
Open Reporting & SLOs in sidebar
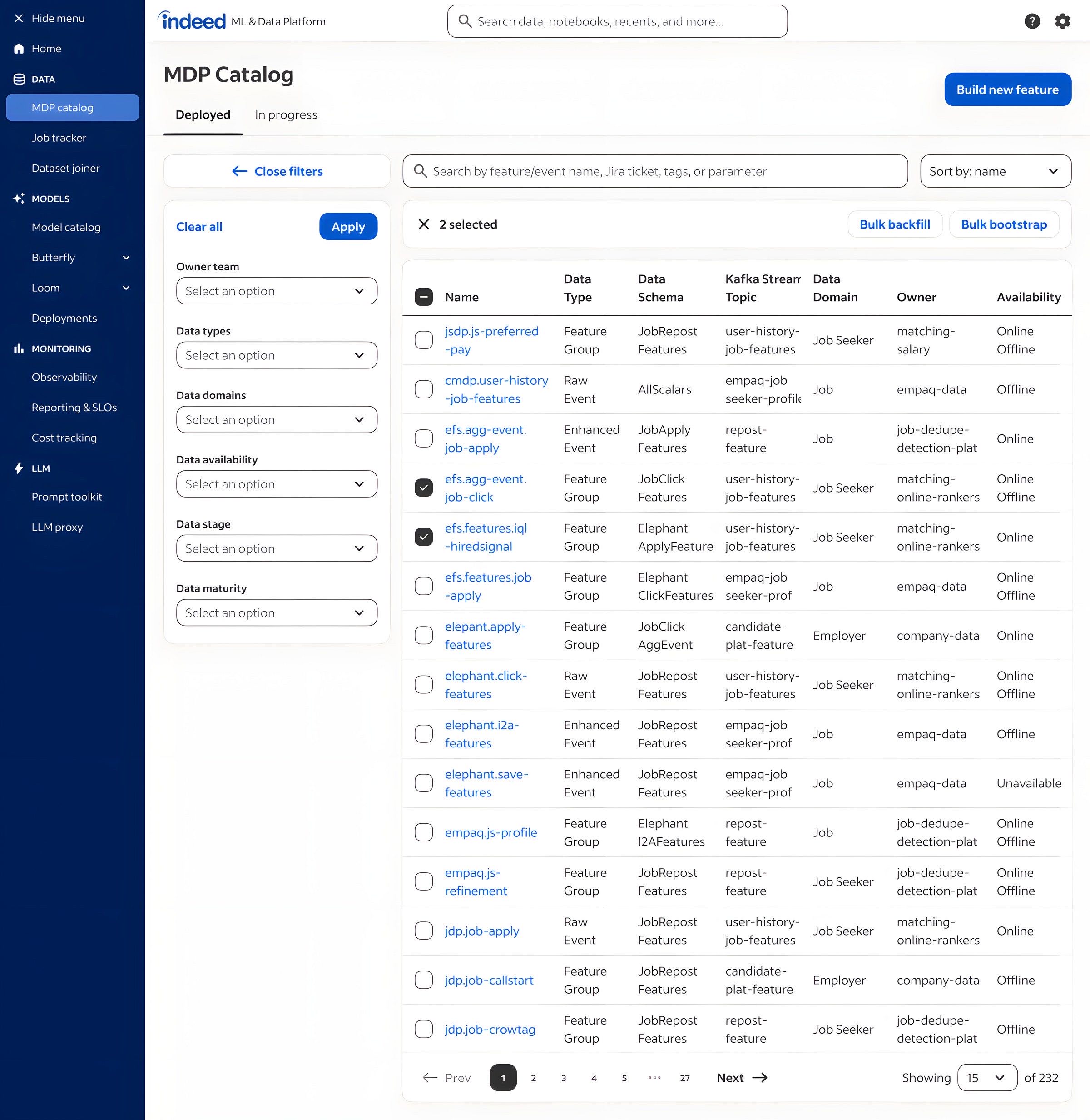coord(74,408)
